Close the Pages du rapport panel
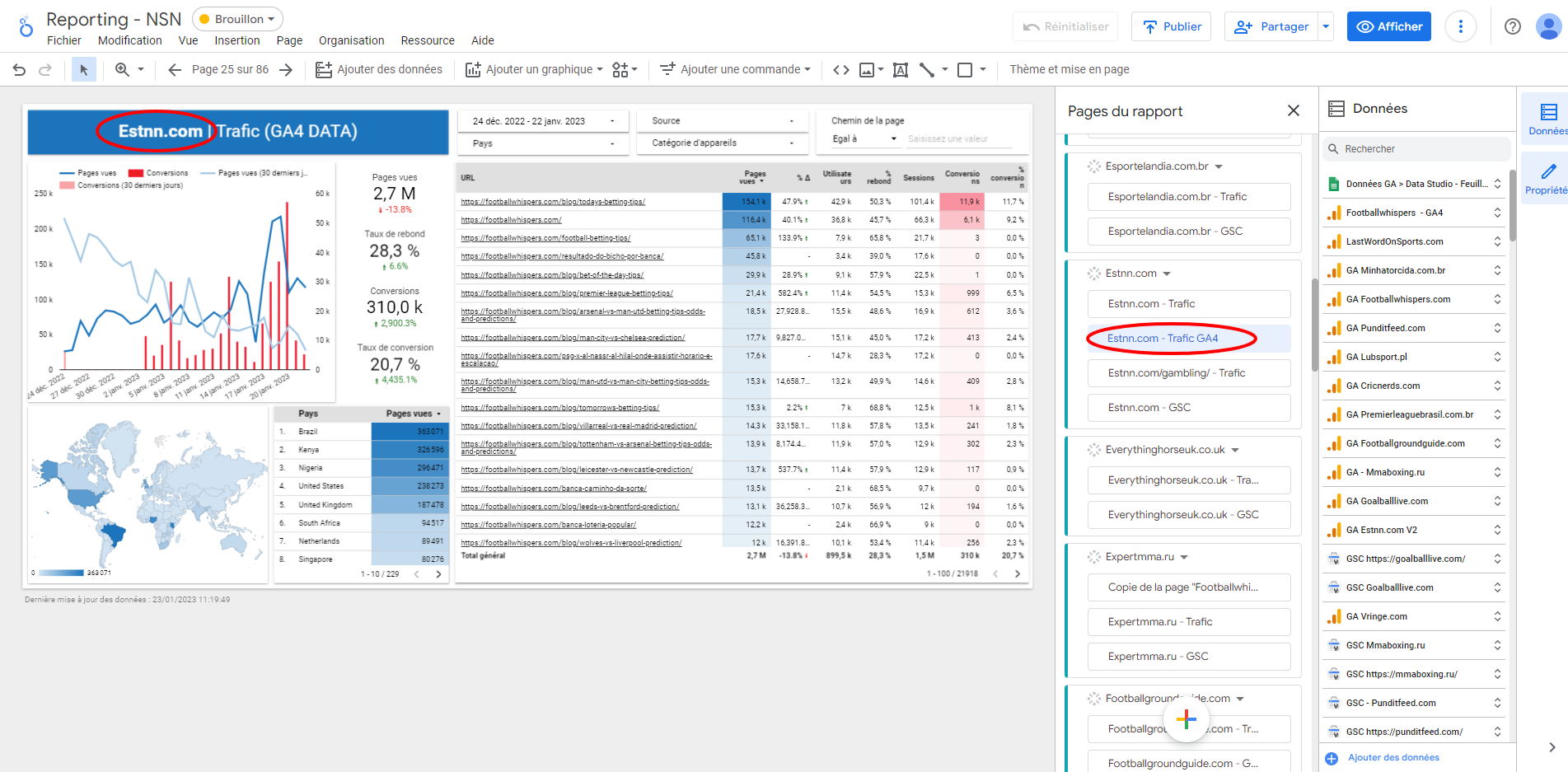Screen dimensions: 1568x772 [1293, 110]
